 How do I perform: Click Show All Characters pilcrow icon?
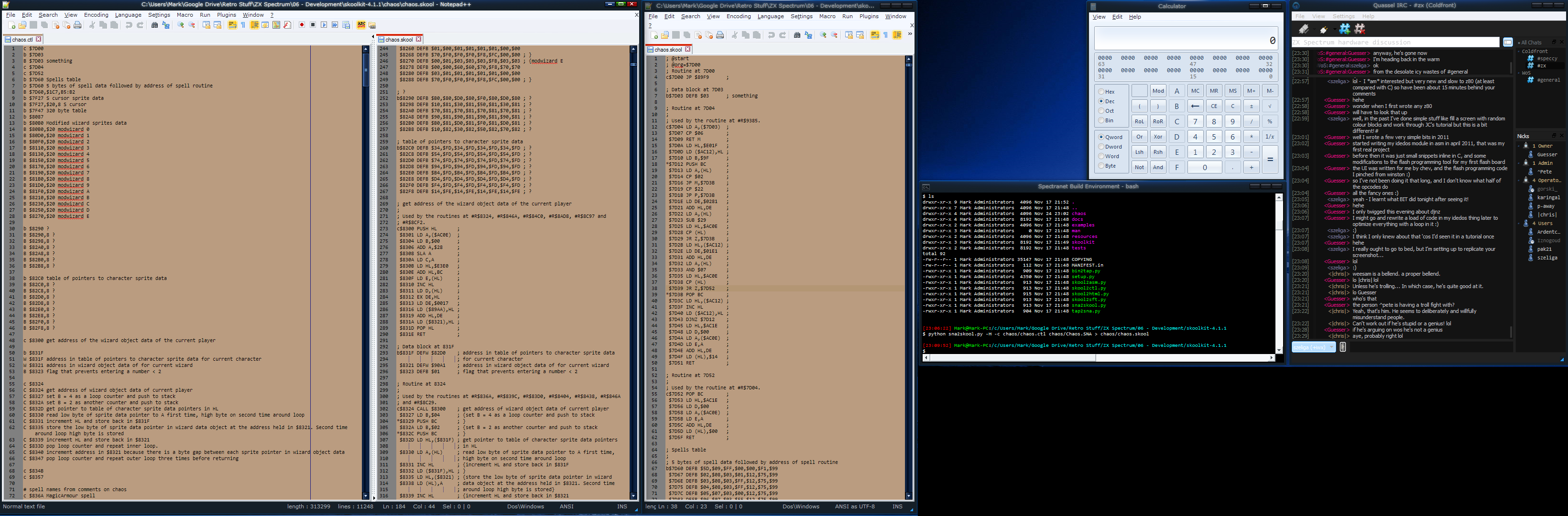point(243,25)
